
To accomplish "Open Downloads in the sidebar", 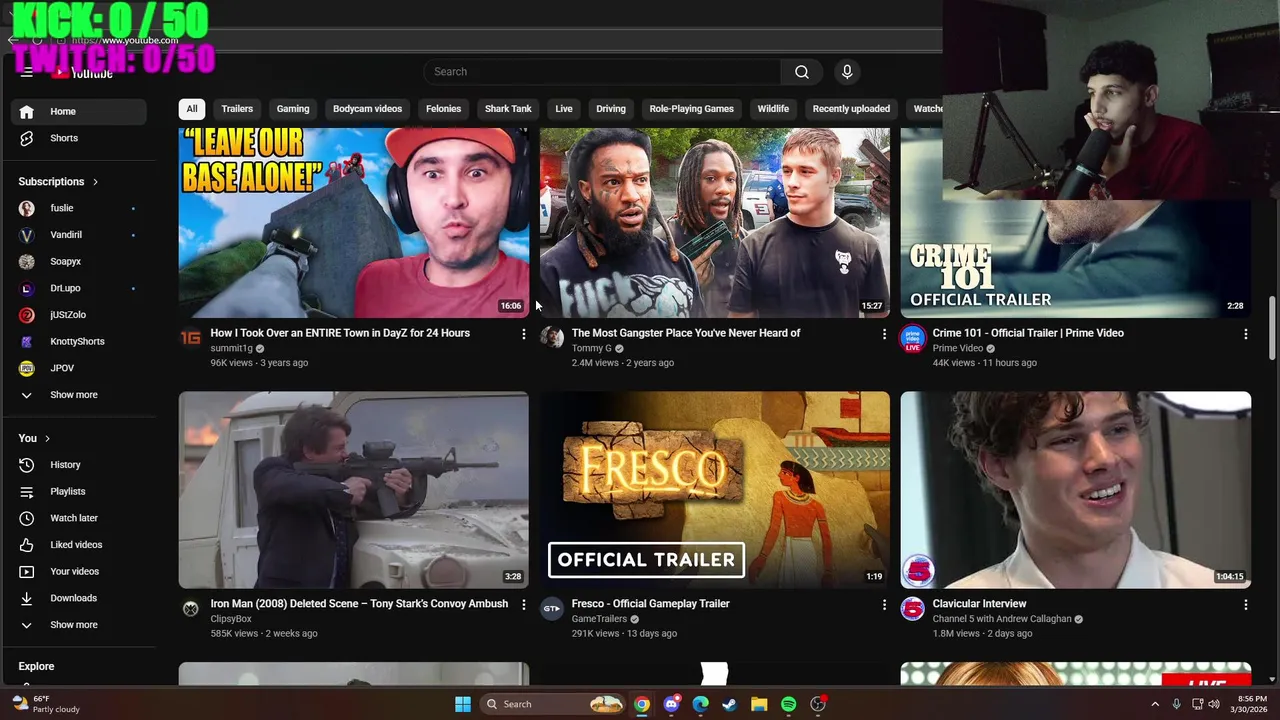I will coord(78,598).
